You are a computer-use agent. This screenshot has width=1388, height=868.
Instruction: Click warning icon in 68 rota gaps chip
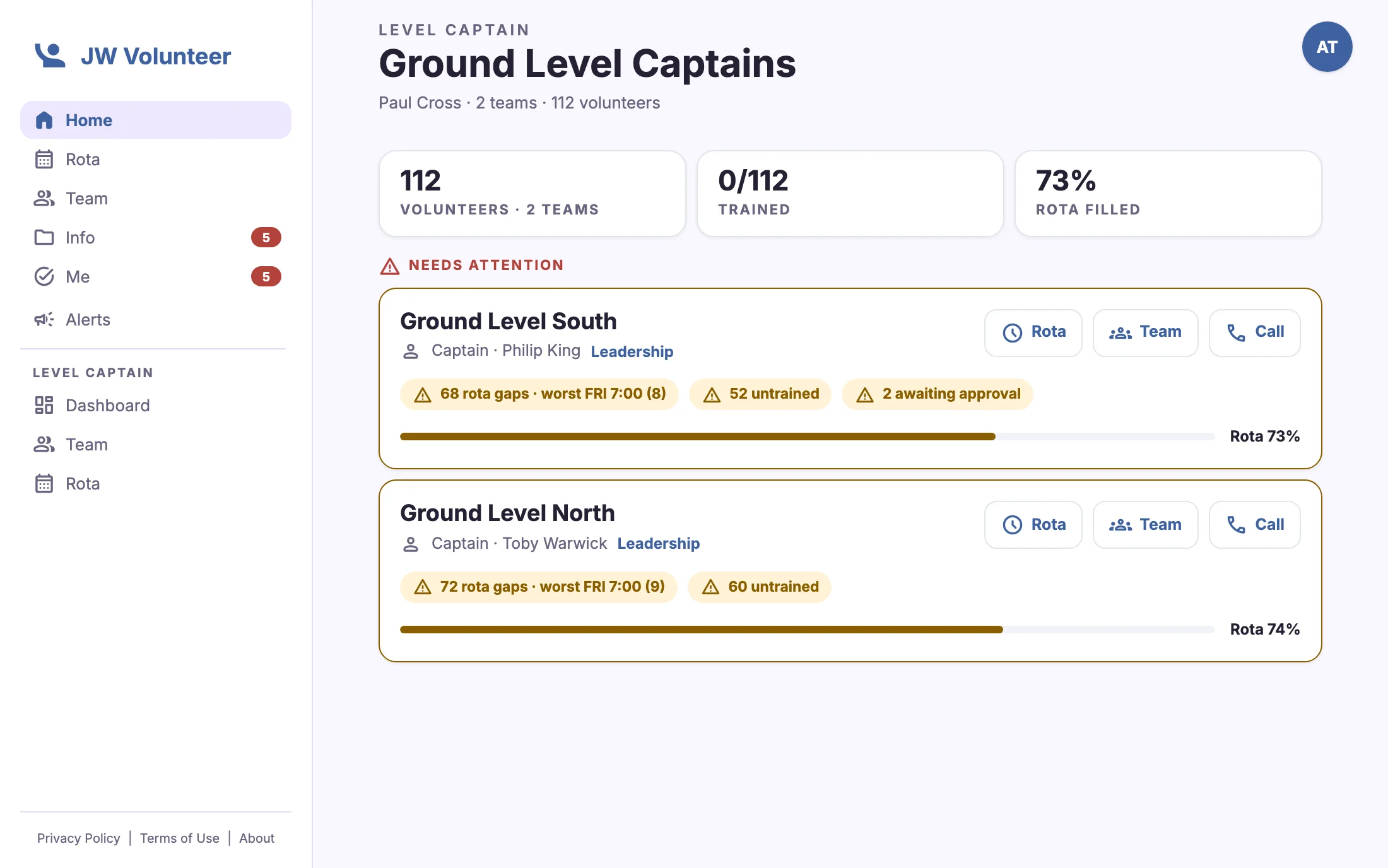[x=423, y=395]
